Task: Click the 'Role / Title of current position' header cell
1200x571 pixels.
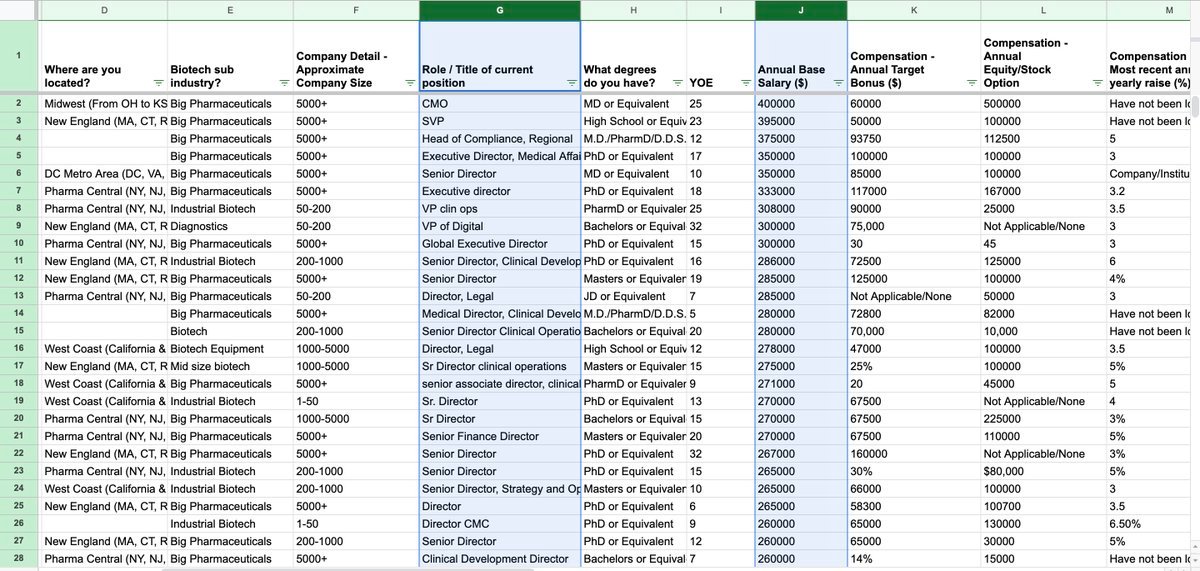Action: point(500,57)
